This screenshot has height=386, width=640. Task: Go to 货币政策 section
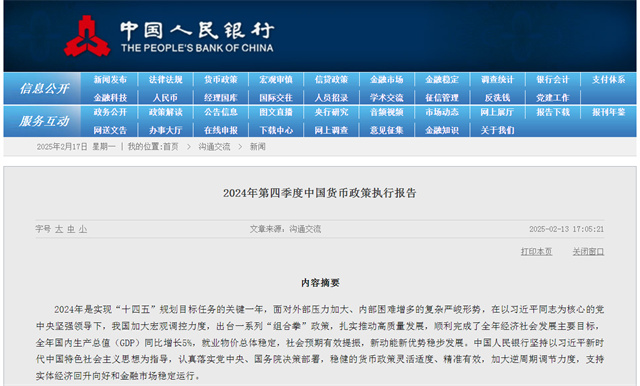click(221, 80)
